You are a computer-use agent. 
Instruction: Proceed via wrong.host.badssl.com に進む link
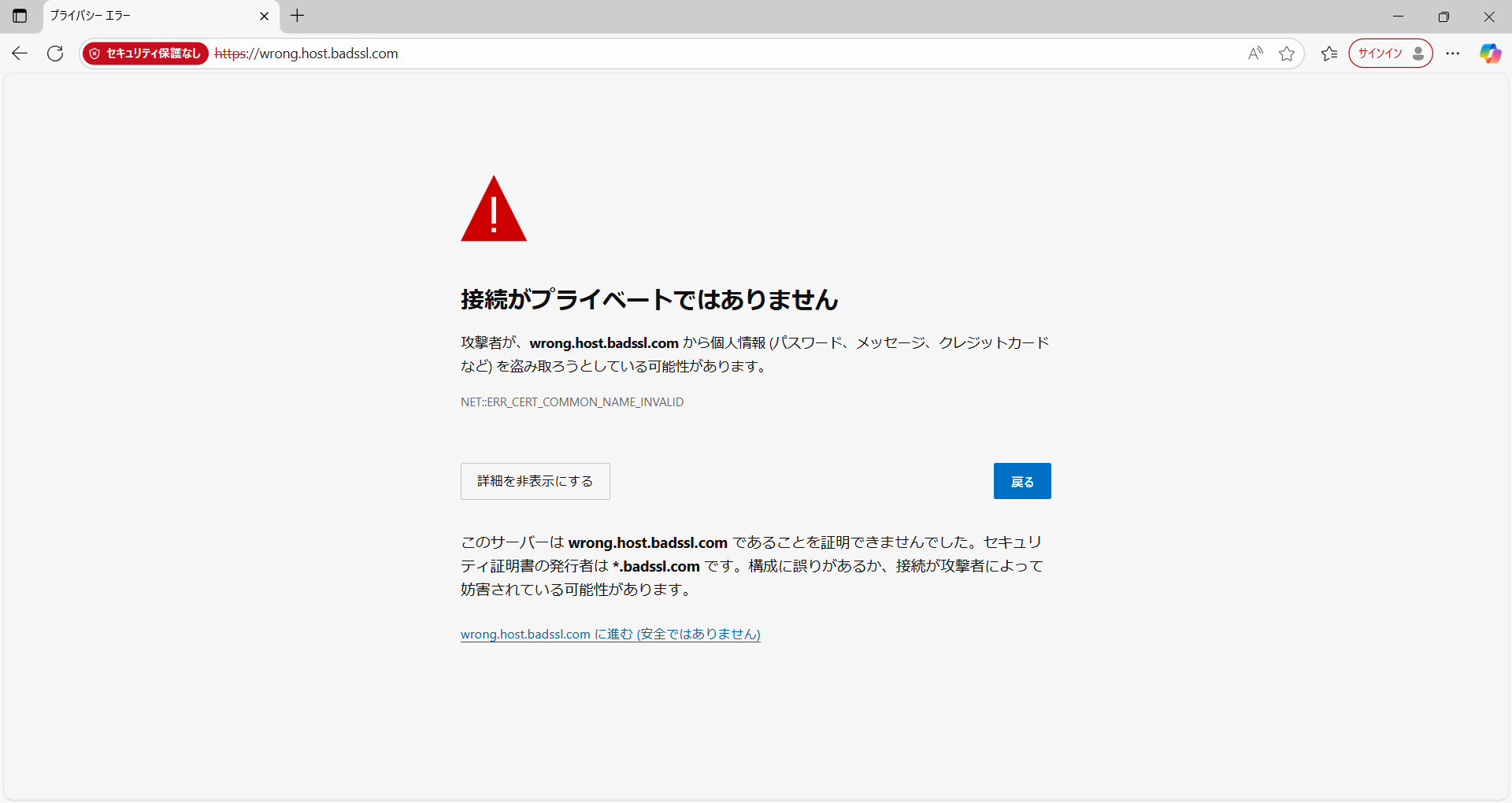tap(610, 635)
